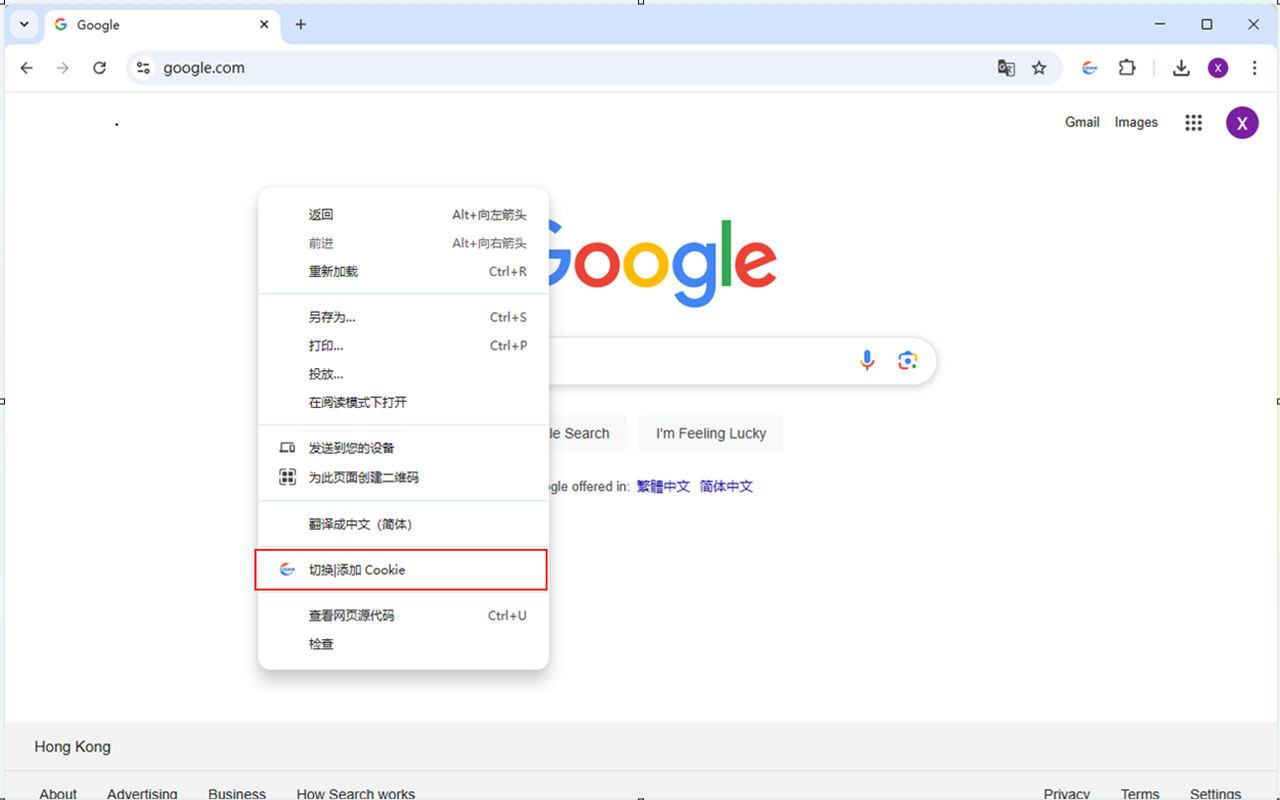Open the Extensions puzzle icon
Image resolution: width=1280 pixels, height=800 pixels.
[x=1126, y=67]
